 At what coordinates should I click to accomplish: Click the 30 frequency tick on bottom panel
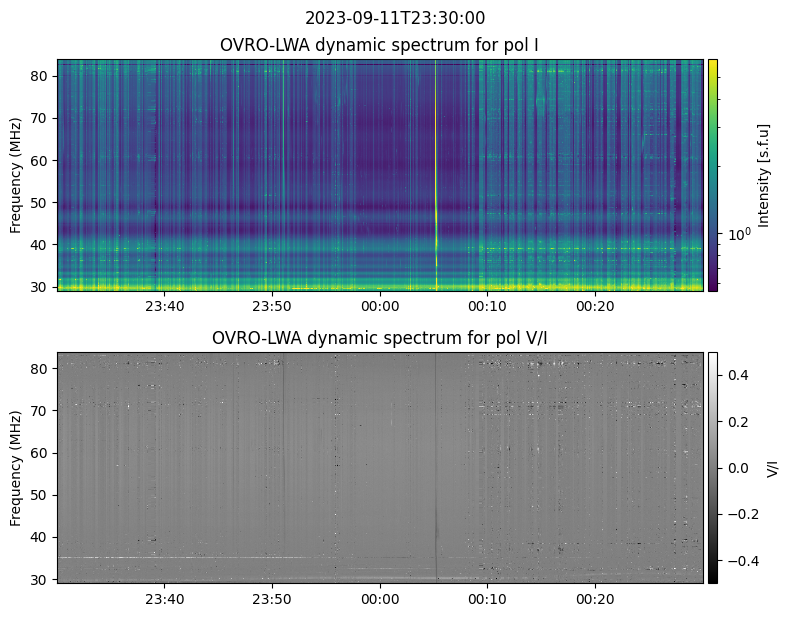[x=42, y=580]
